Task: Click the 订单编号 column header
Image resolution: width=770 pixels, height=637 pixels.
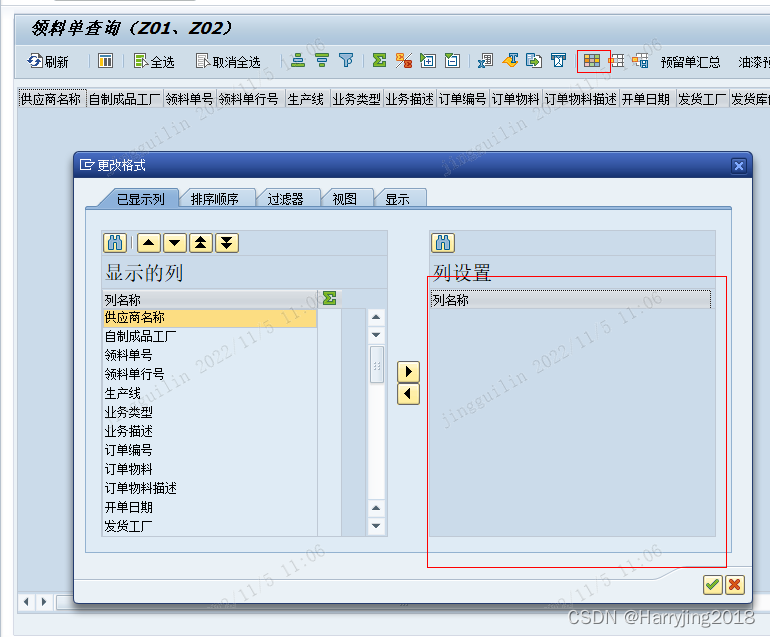Action: click(463, 99)
